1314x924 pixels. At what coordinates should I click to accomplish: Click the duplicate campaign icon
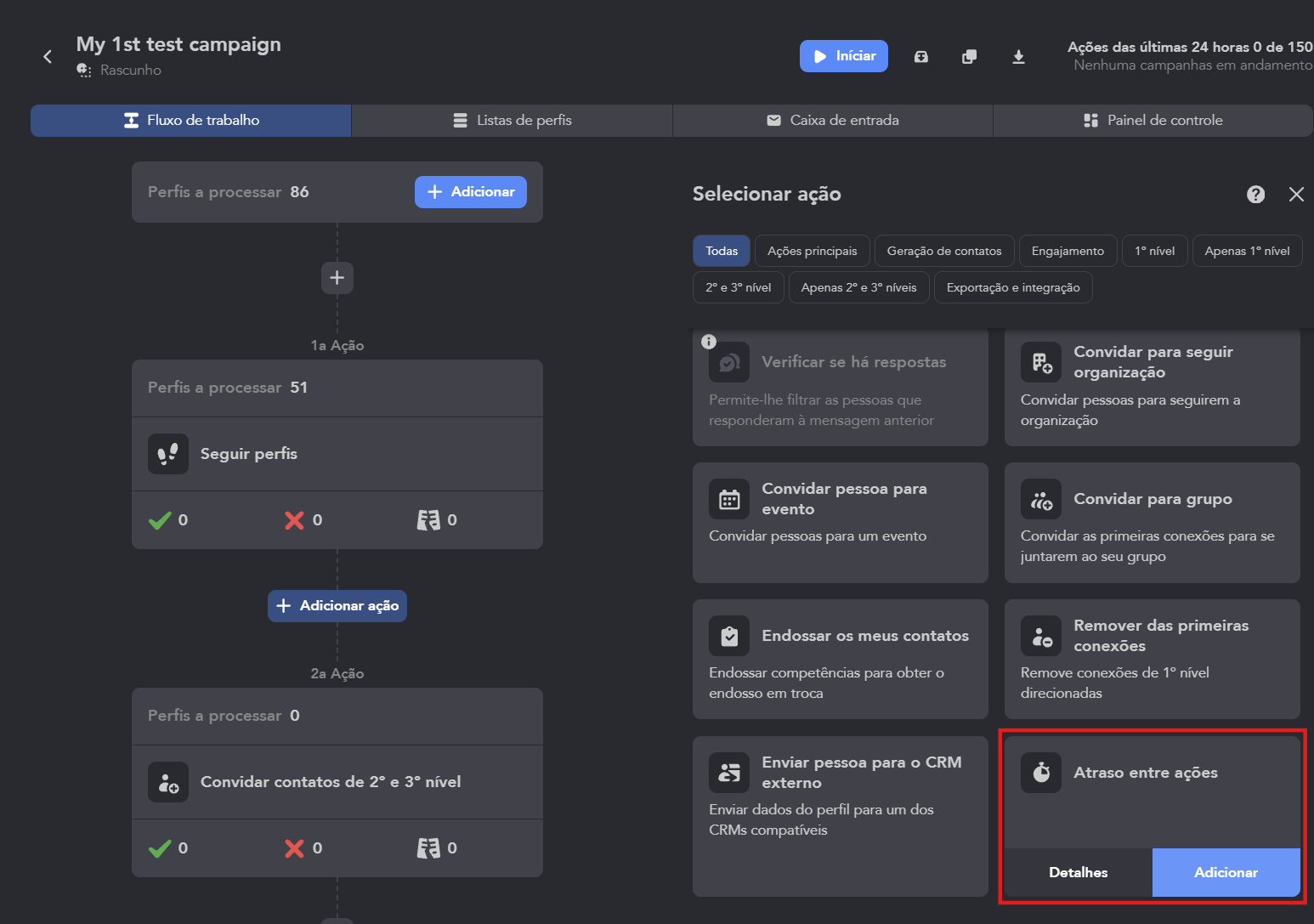coord(969,57)
